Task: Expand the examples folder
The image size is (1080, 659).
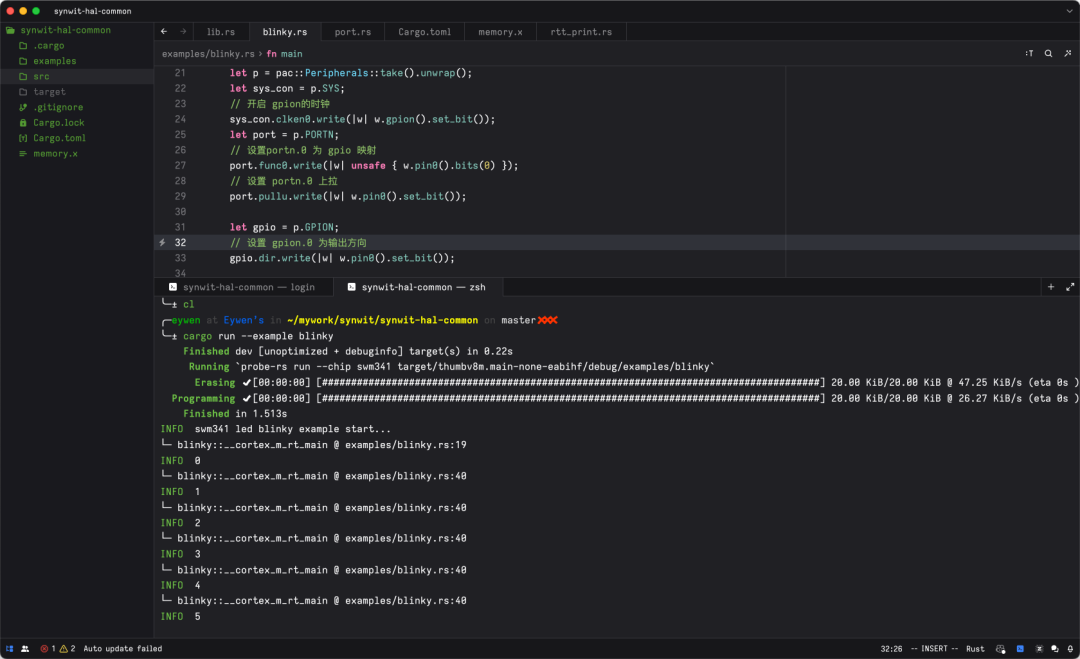Action: [x=54, y=61]
